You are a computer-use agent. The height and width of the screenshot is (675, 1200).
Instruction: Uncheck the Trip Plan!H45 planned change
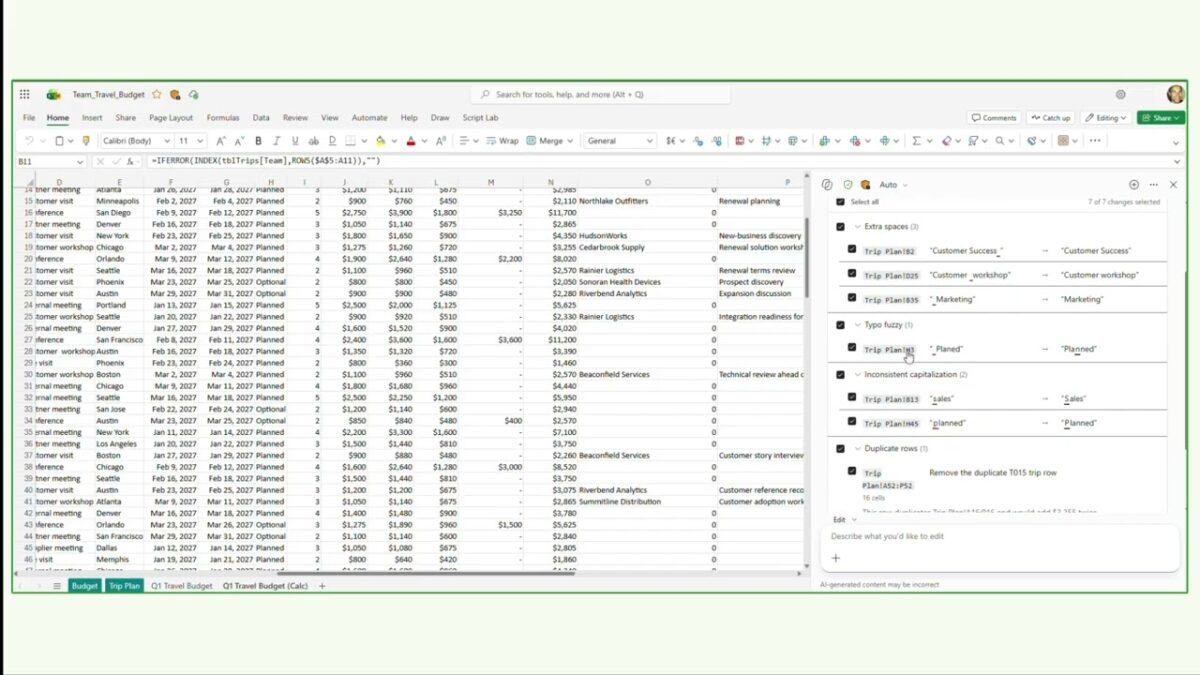tap(852, 422)
